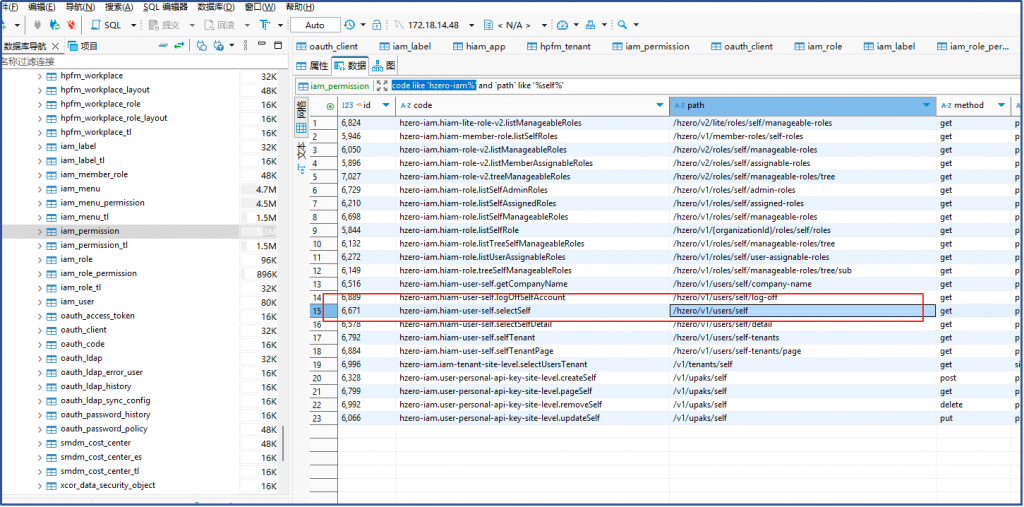Screen dimensions: 1024x507
Task: Expand the oauth_client table tree node
Action: (40, 330)
